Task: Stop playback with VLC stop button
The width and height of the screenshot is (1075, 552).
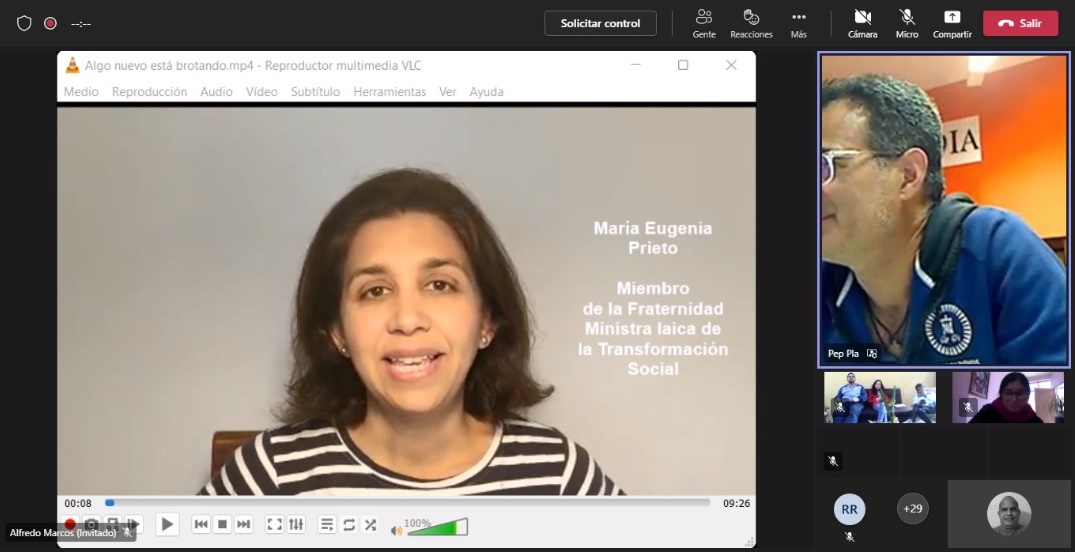Action: [x=223, y=524]
